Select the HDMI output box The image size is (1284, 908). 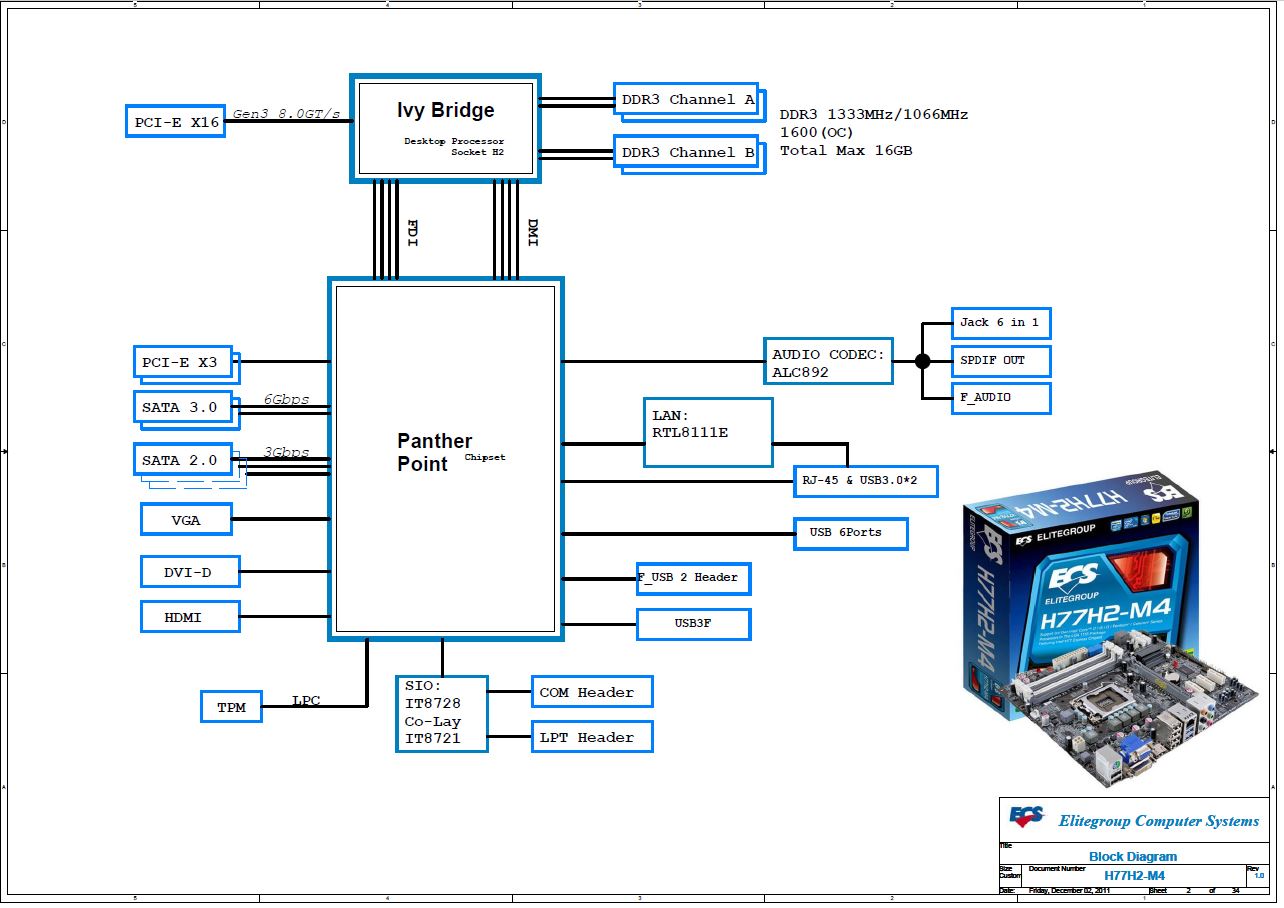[189, 617]
